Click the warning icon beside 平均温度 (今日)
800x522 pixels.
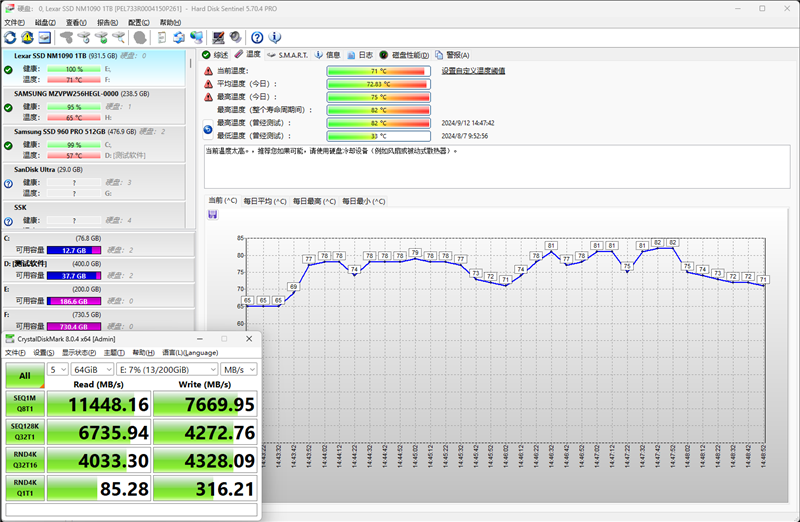208,84
